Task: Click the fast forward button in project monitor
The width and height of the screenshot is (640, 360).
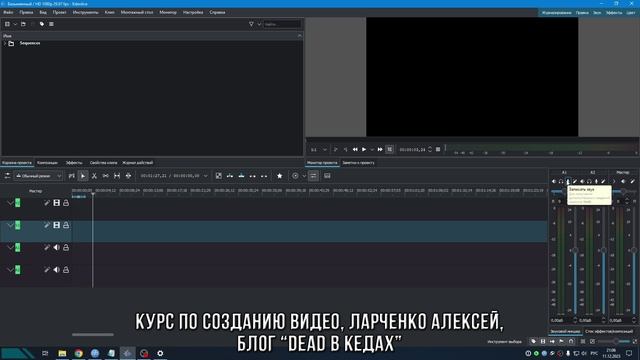Action: pyautogui.click(x=380, y=149)
